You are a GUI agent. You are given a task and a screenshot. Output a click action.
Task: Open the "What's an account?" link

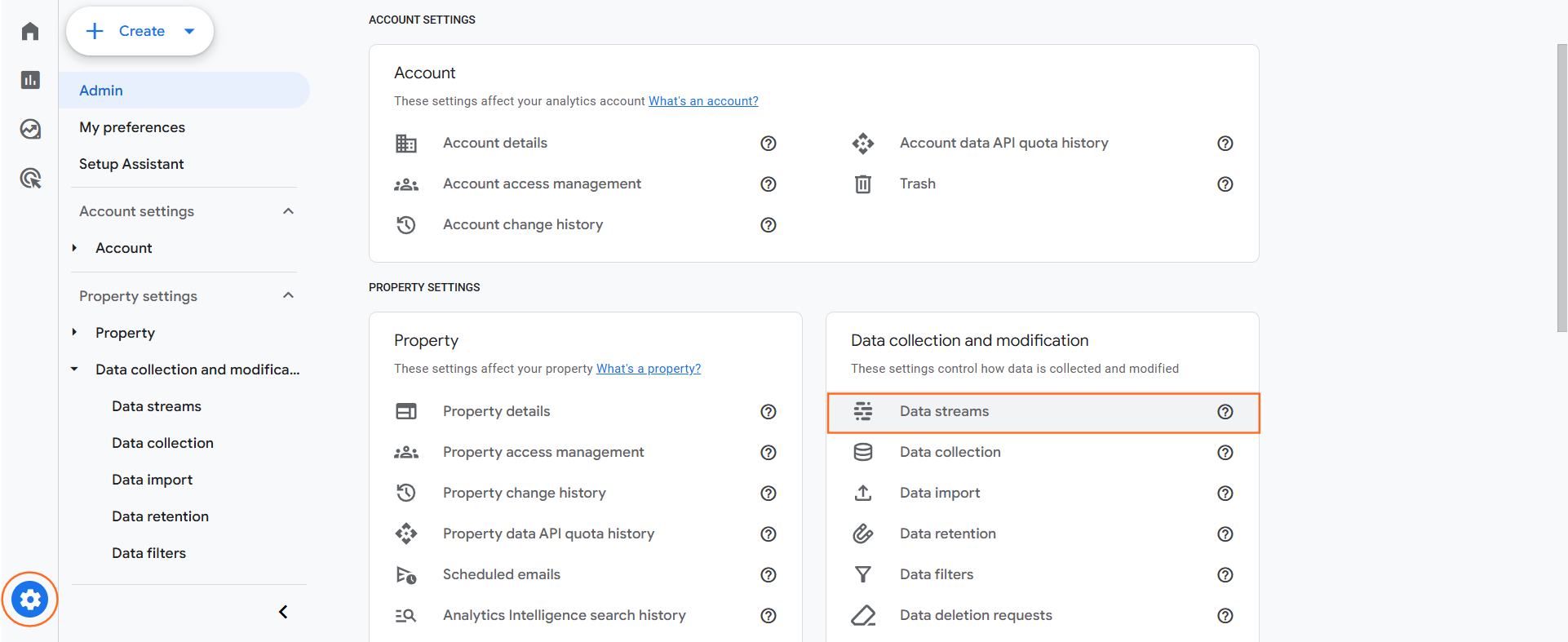point(703,101)
